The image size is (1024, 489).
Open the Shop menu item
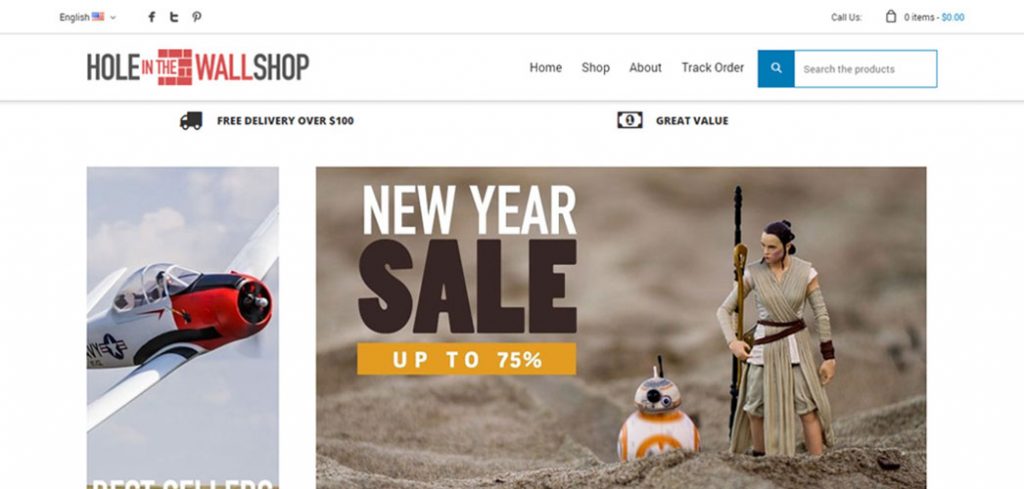(x=596, y=68)
